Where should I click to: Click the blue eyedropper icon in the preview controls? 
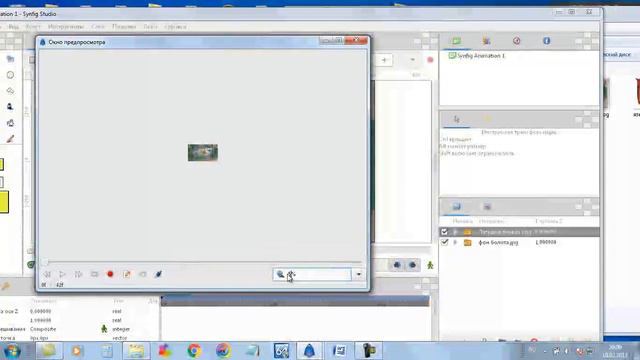click(158, 274)
